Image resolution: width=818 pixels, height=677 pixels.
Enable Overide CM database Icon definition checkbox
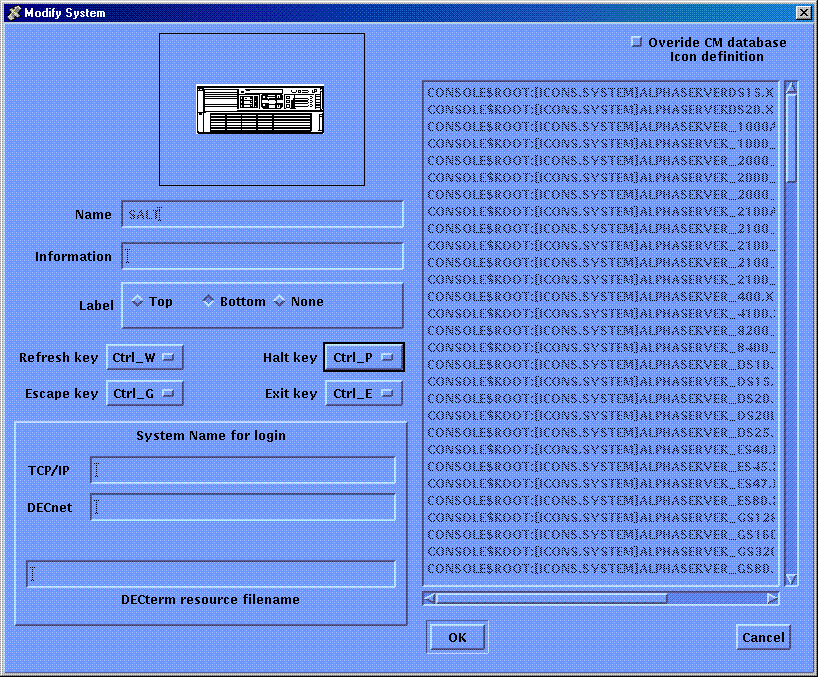tap(636, 42)
